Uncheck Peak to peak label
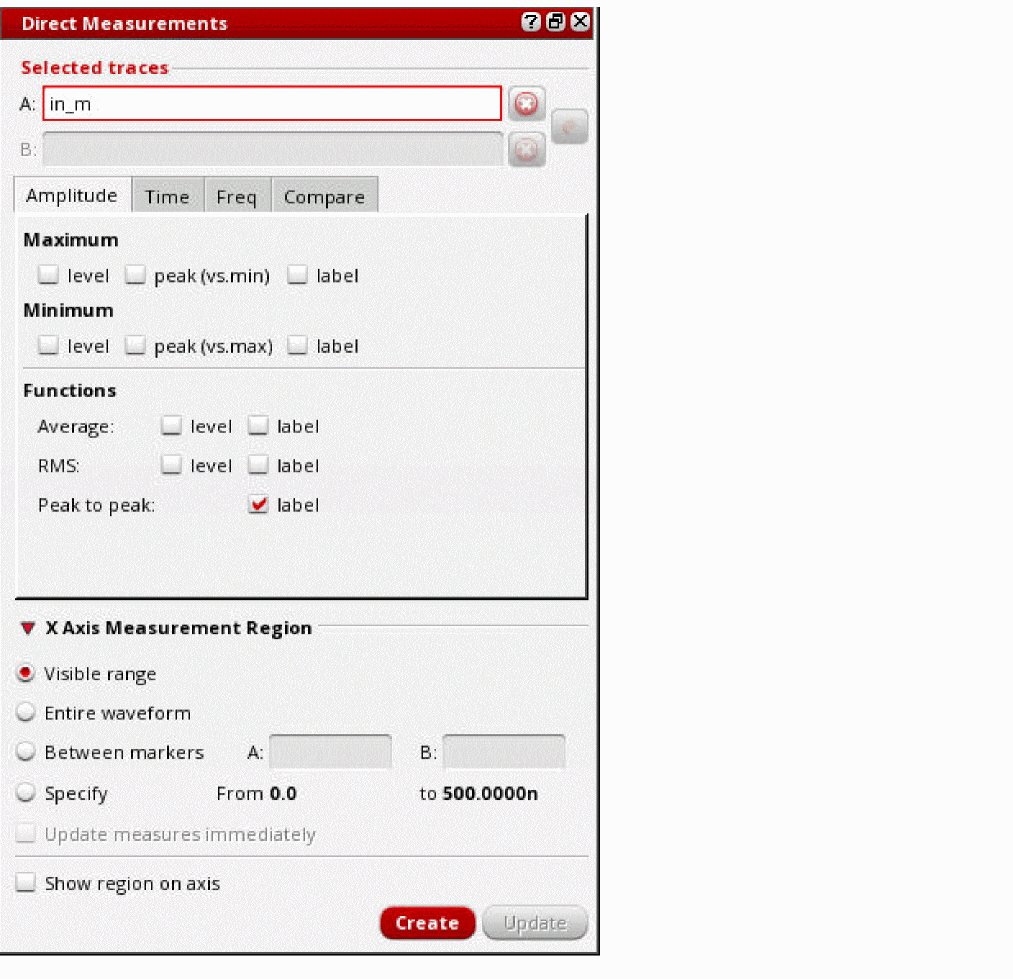Viewport: 1013px width, 979px height. click(x=259, y=506)
